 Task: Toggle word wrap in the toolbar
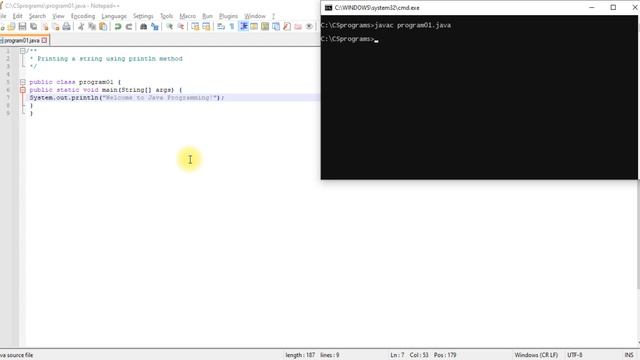tap(221, 27)
